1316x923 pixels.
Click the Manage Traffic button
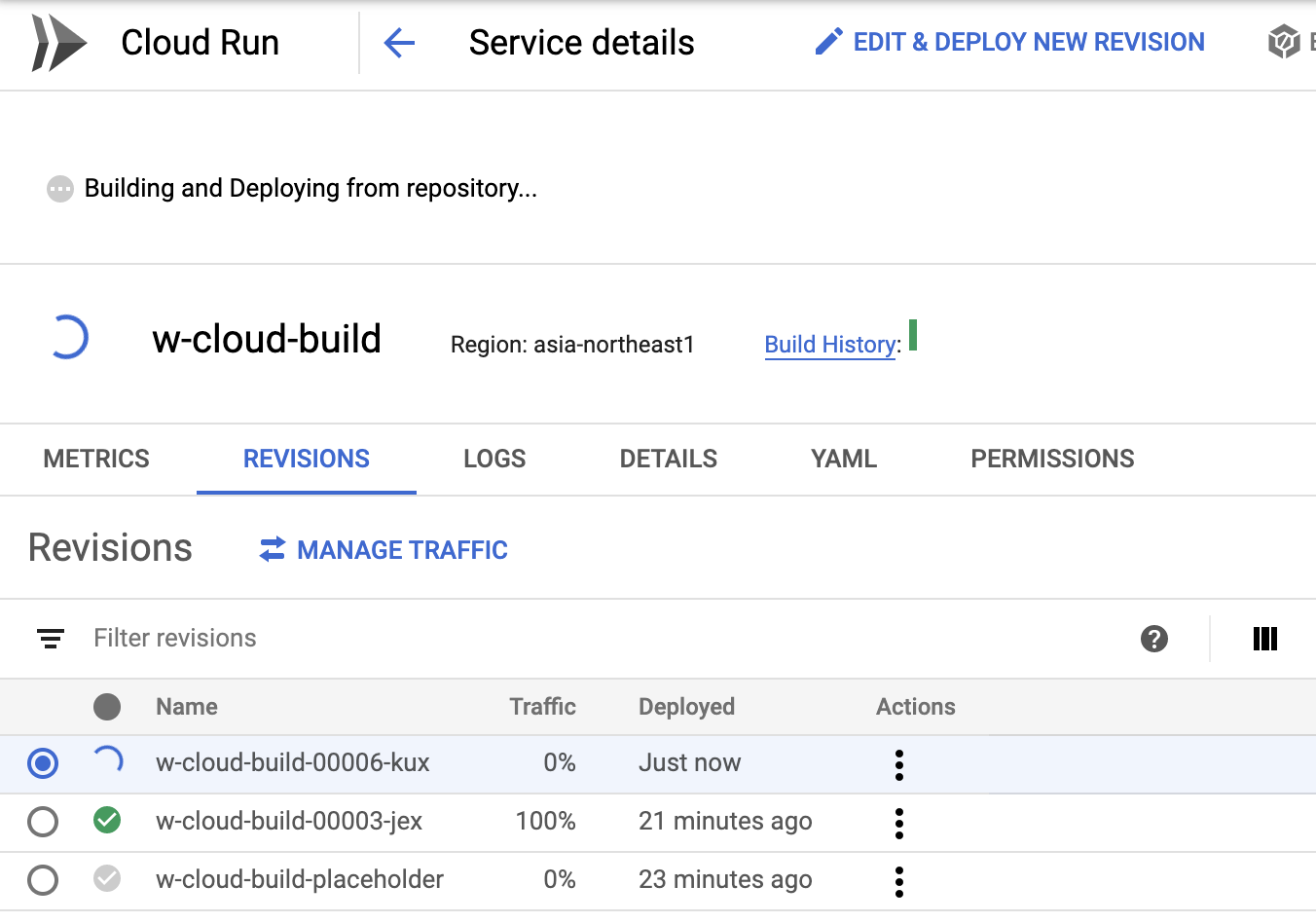tap(384, 550)
